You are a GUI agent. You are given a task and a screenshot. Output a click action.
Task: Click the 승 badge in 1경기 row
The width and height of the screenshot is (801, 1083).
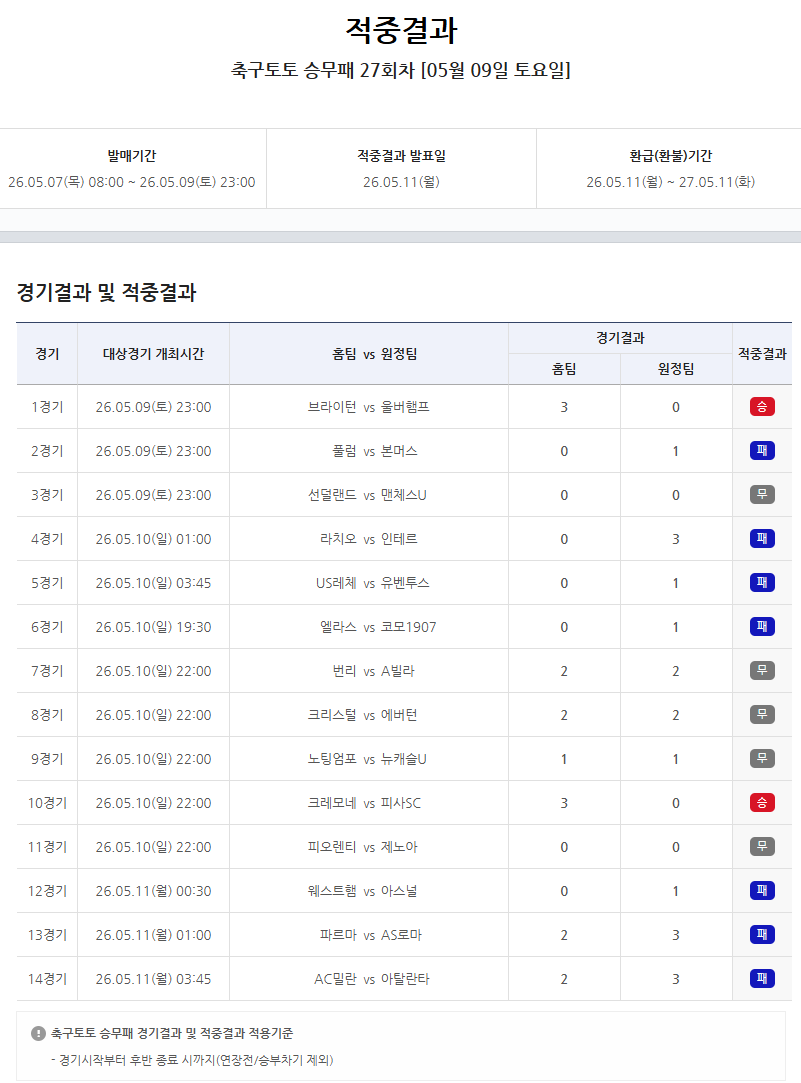[762, 407]
